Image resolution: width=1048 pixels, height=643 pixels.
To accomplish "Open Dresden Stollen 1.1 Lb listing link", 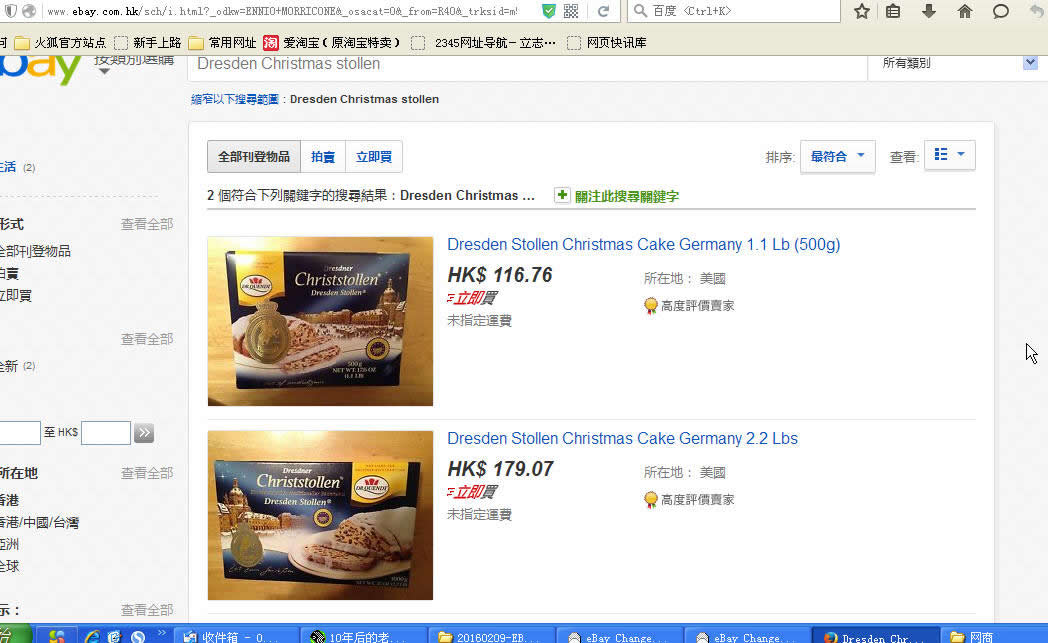I will pyautogui.click(x=643, y=245).
